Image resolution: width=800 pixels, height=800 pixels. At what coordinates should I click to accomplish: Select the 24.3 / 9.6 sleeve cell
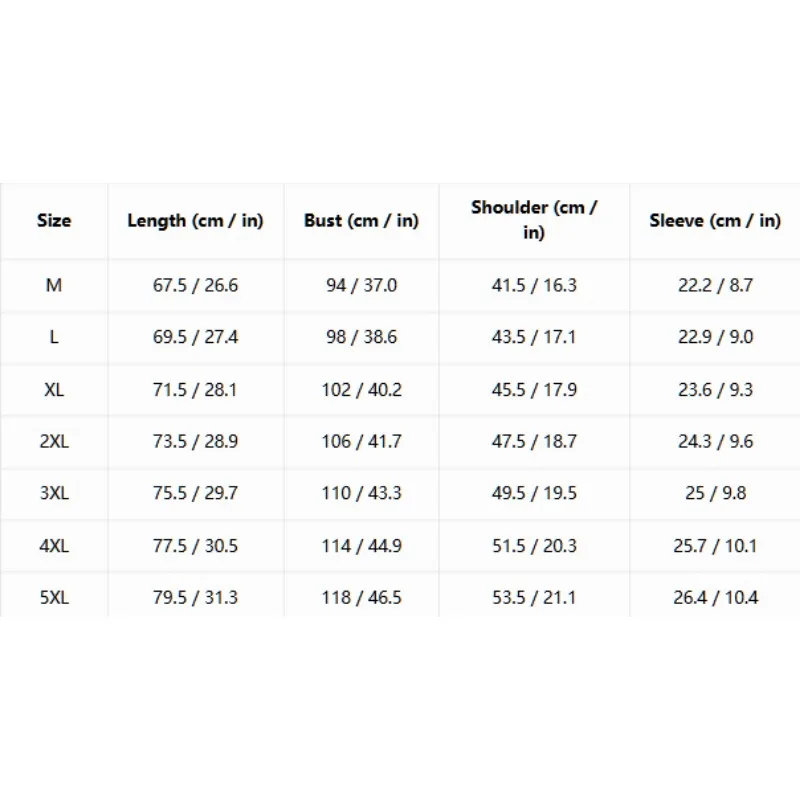715,441
